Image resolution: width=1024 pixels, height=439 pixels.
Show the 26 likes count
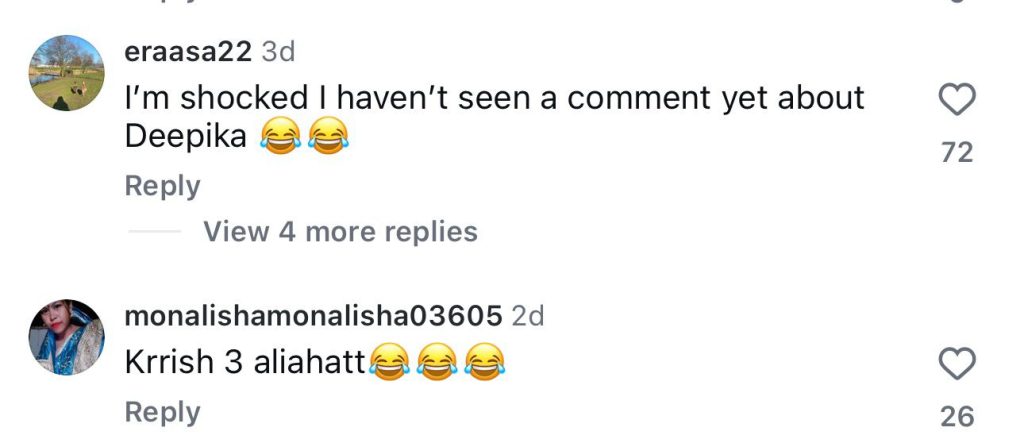[x=957, y=416]
